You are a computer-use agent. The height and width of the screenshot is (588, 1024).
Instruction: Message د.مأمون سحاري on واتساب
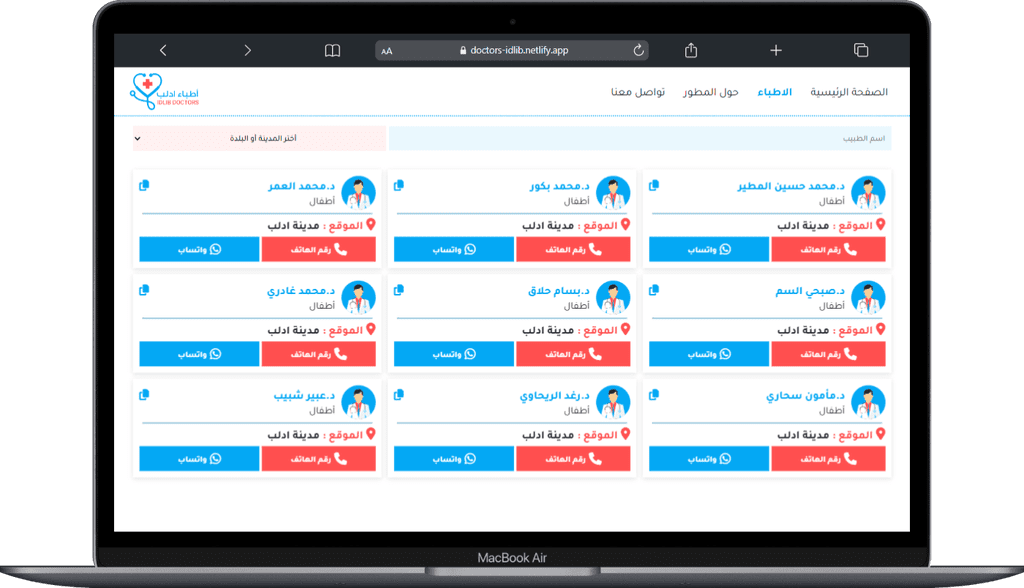(x=709, y=459)
